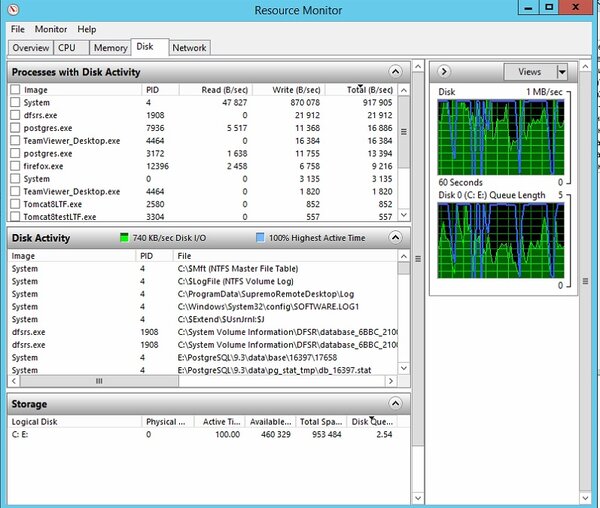Select the C:\$Mft NTFS Master File Table row
Image resolution: width=600 pixels, height=508 pixels.
point(203,269)
